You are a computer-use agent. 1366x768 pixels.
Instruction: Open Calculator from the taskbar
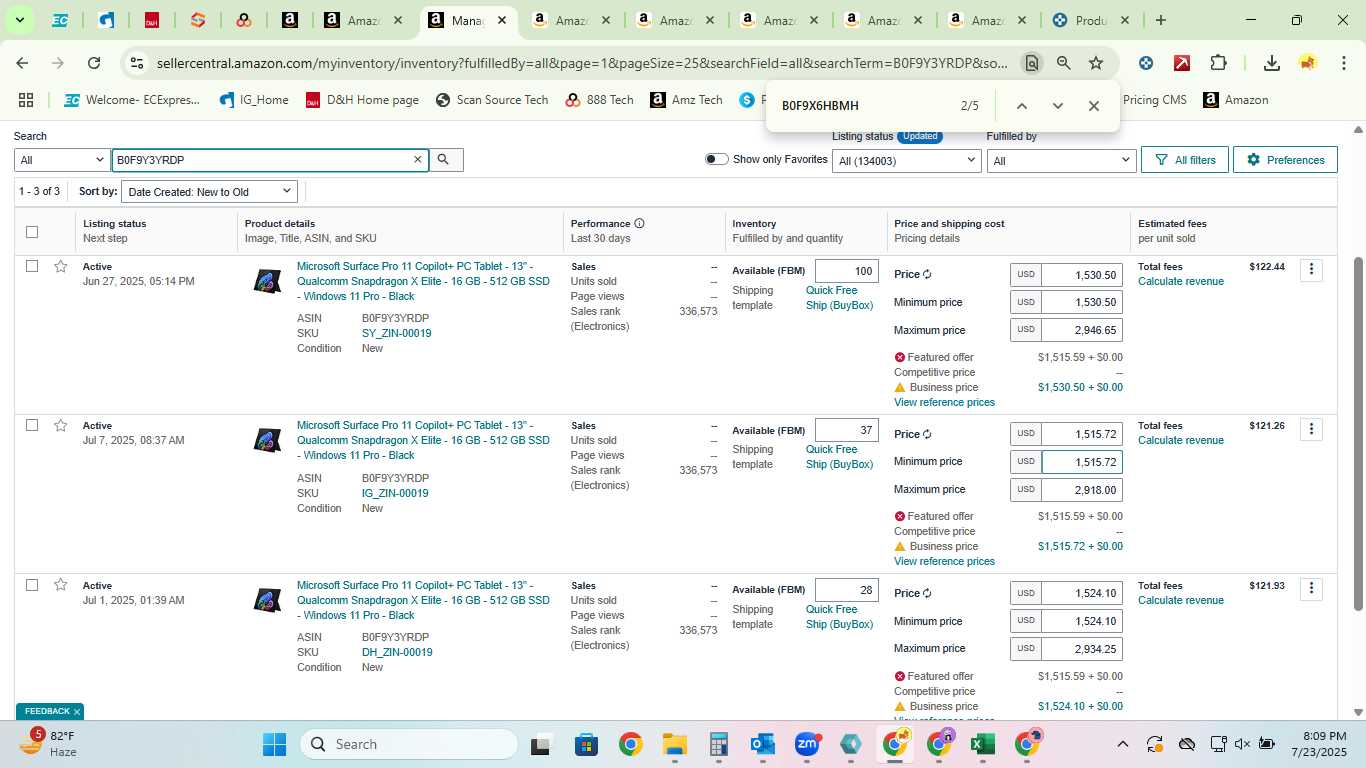718,744
